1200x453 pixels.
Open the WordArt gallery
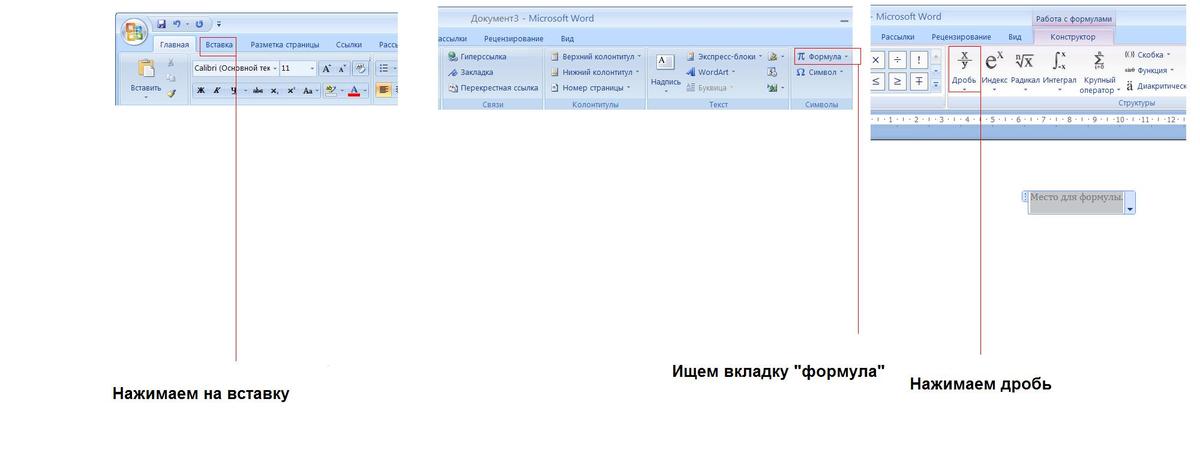pyautogui.click(x=710, y=72)
